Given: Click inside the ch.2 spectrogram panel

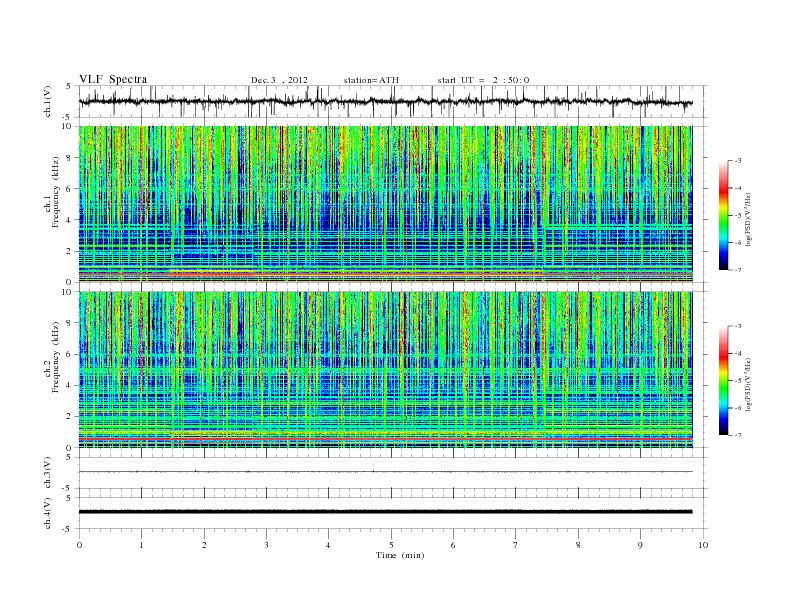Looking at the screenshot, I should point(386,370).
